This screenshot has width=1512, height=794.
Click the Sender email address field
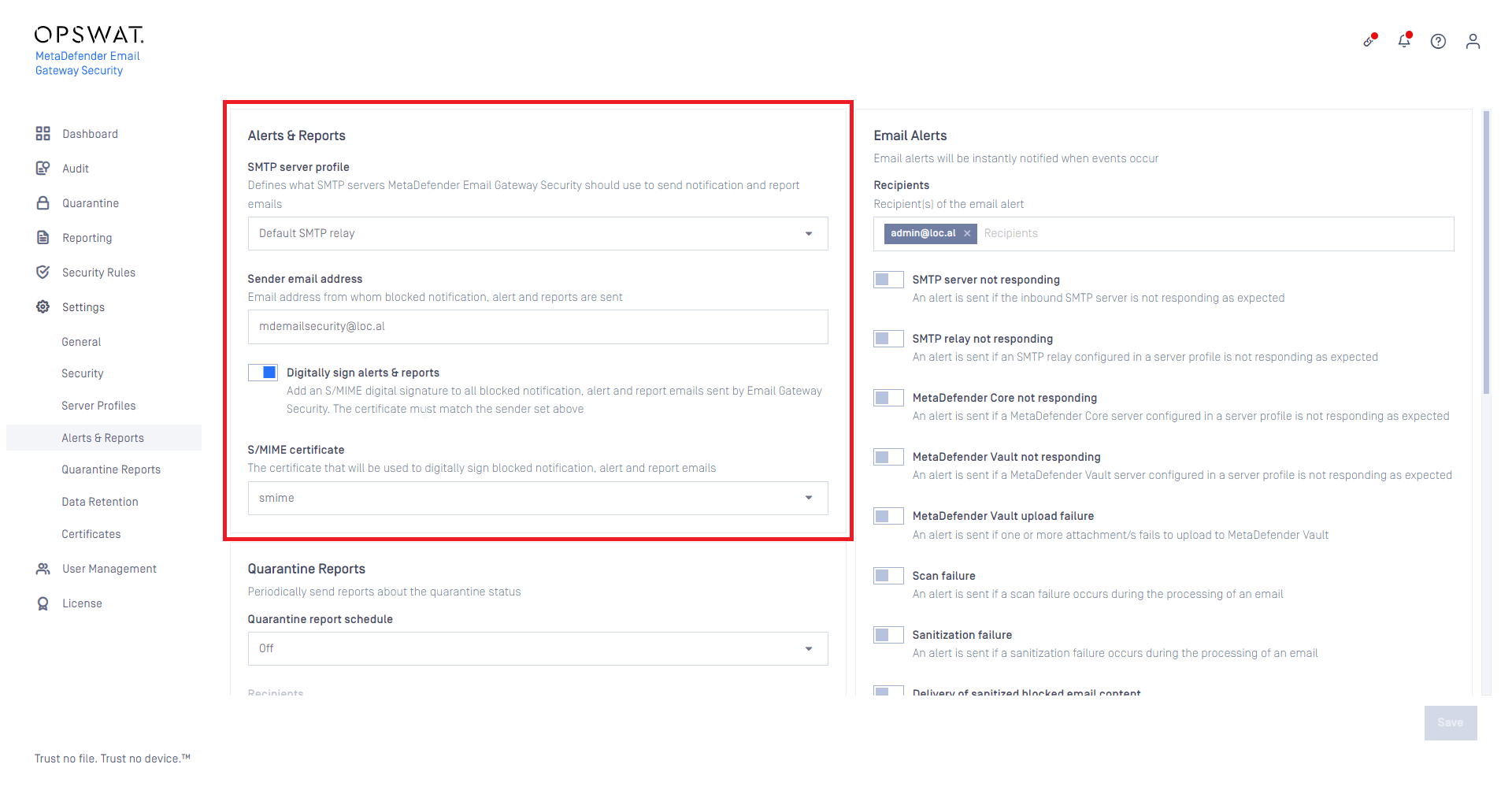click(x=538, y=327)
